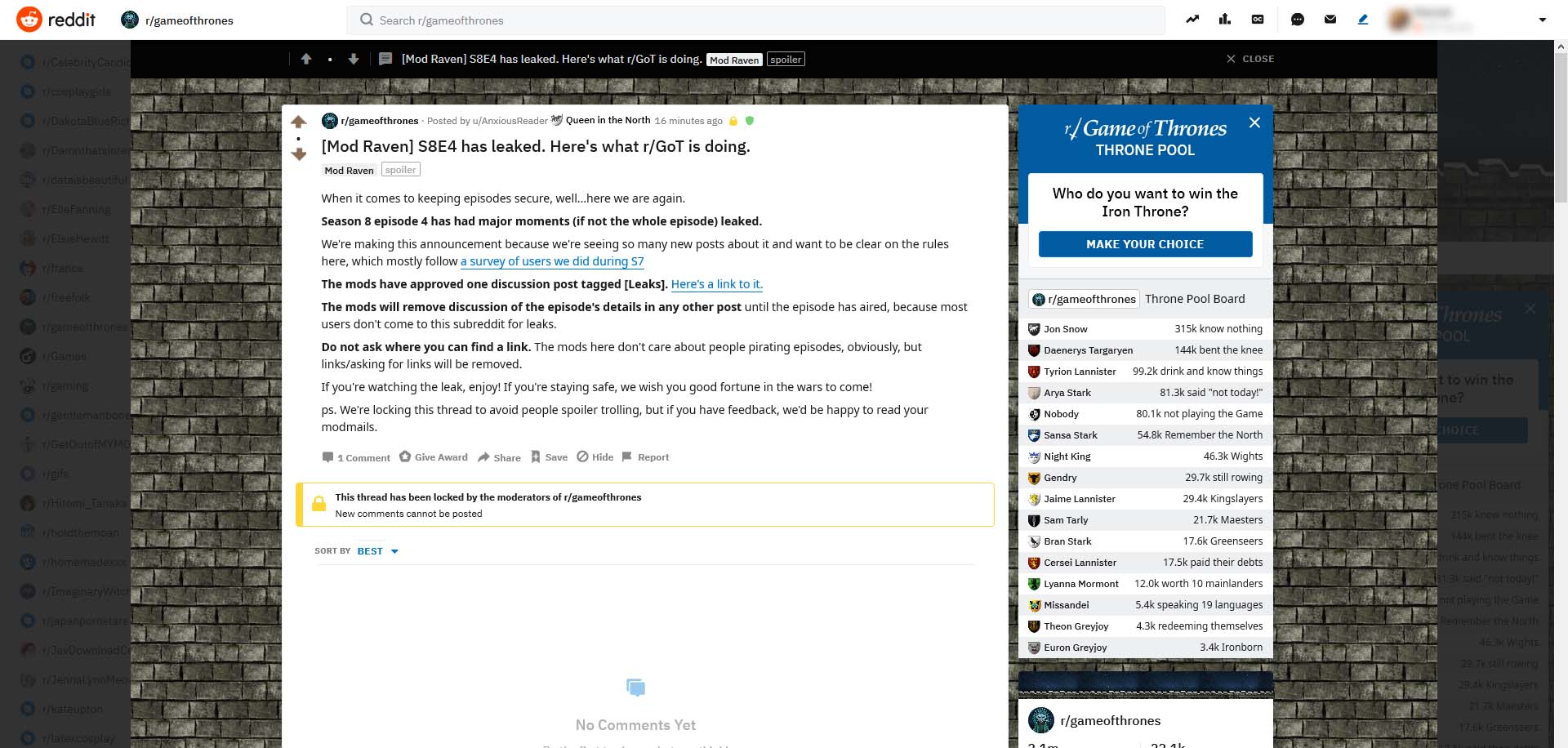Open the Popular trending arrow icon
Viewport: 1568px width, 748px height.
pyautogui.click(x=1192, y=20)
